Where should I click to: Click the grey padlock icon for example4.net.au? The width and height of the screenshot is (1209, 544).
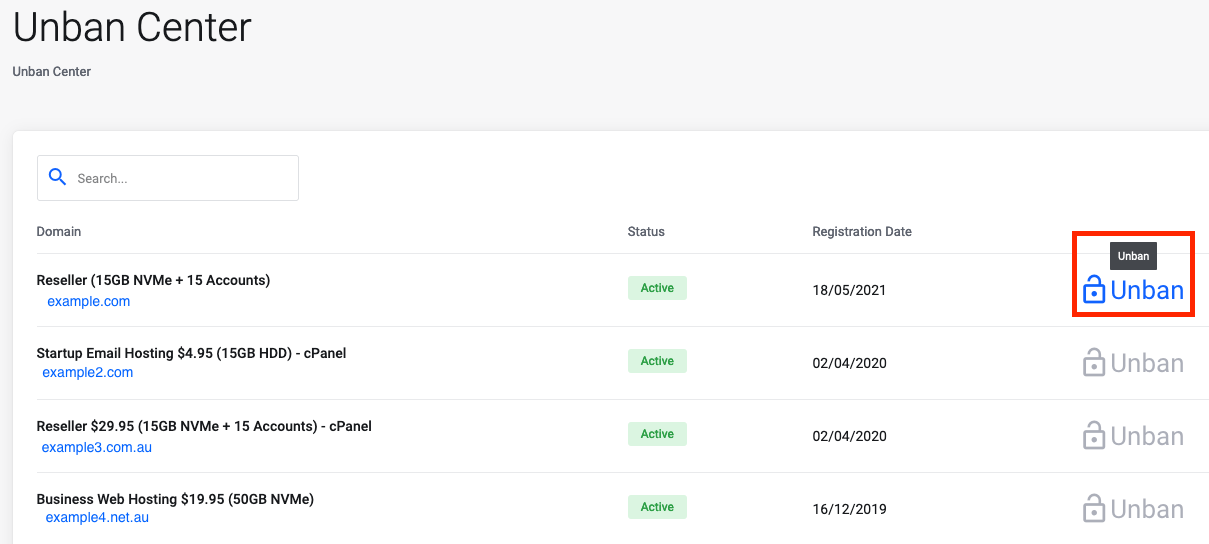point(1094,509)
